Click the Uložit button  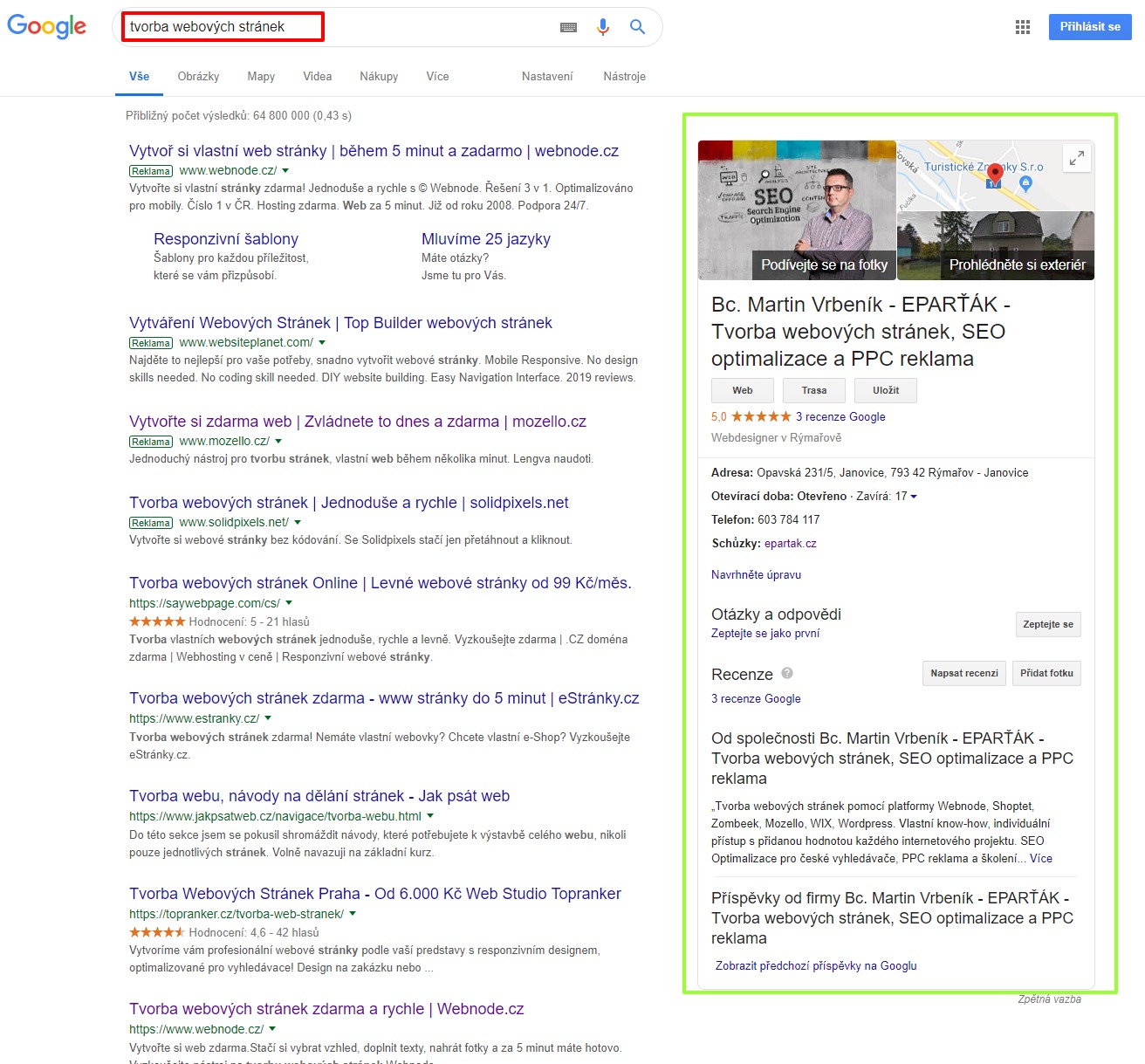[886, 390]
